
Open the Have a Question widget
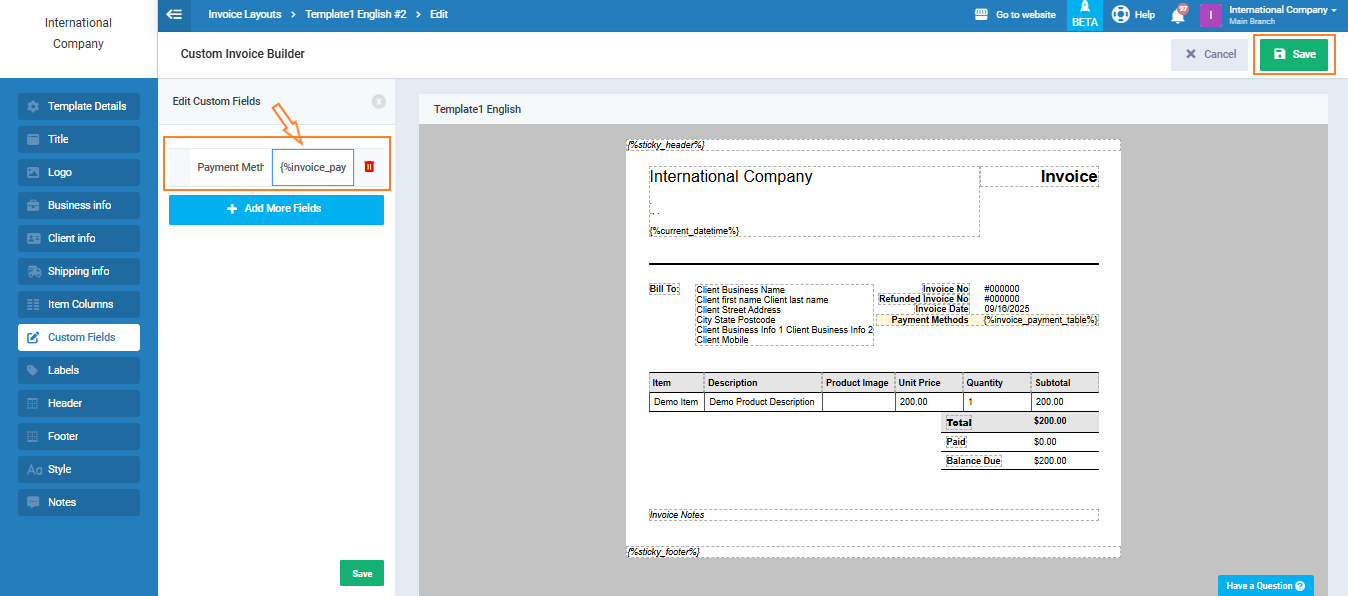click(x=1265, y=586)
